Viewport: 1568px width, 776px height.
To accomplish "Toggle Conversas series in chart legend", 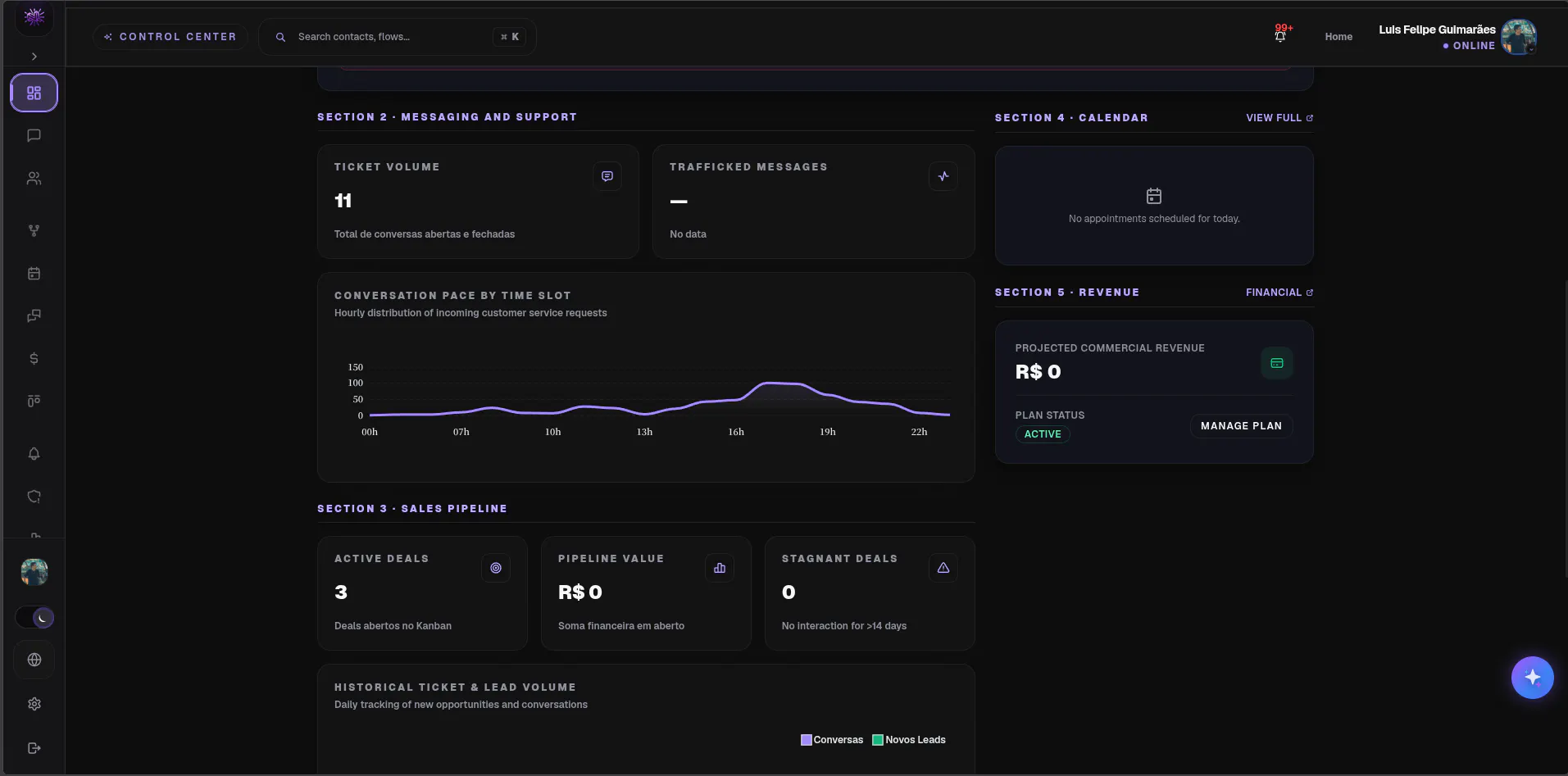I will point(832,740).
